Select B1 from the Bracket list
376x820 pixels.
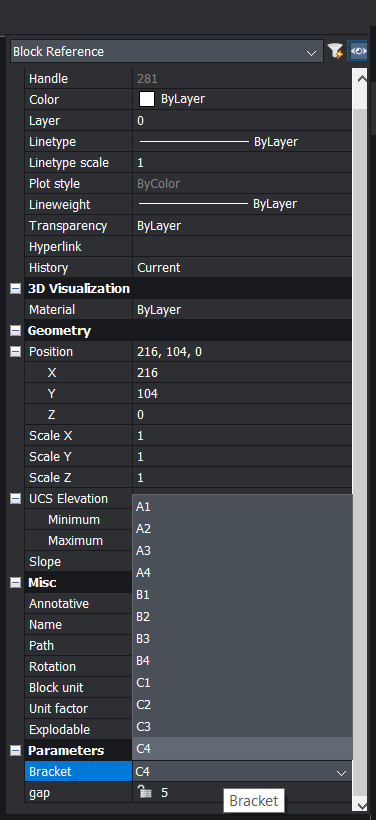242,595
